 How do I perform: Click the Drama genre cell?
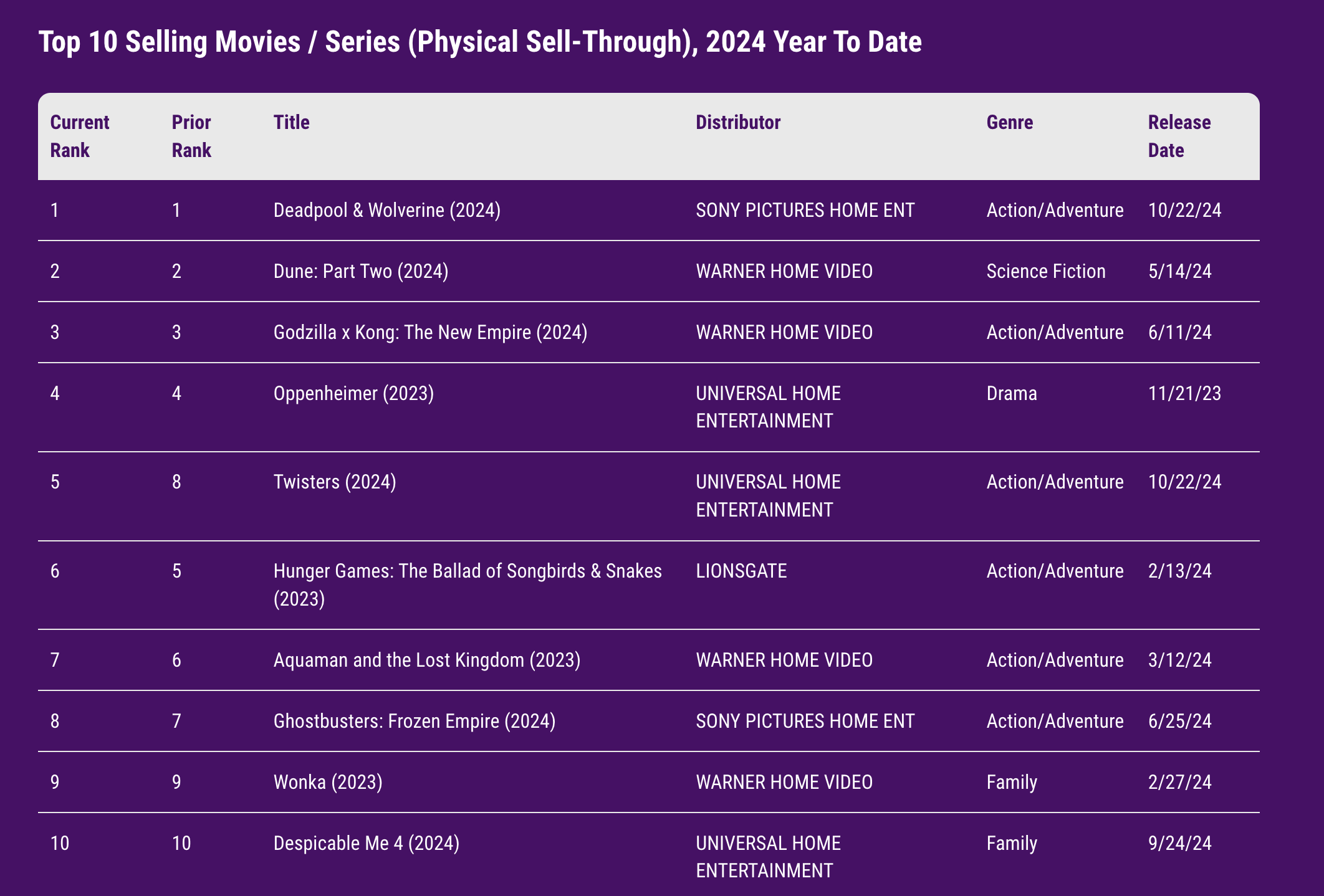pyautogui.click(x=1012, y=394)
